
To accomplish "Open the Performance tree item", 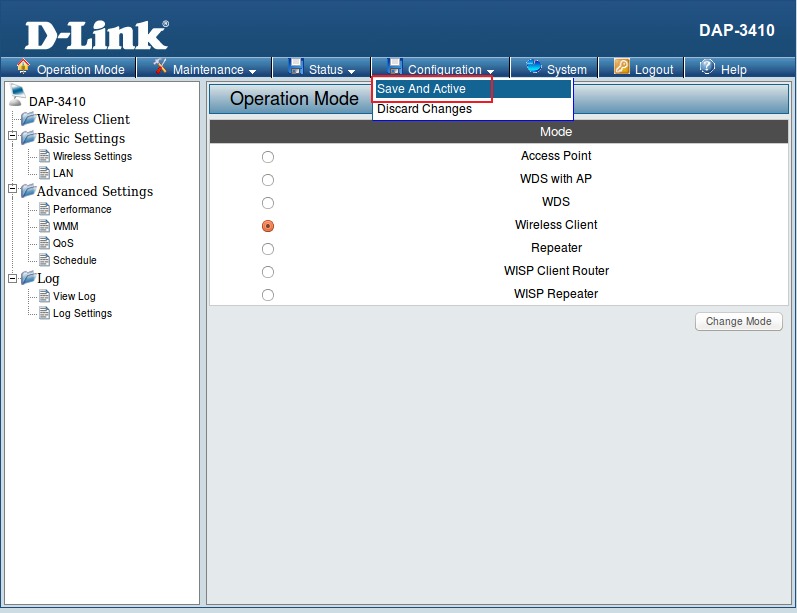I will tap(82, 209).
